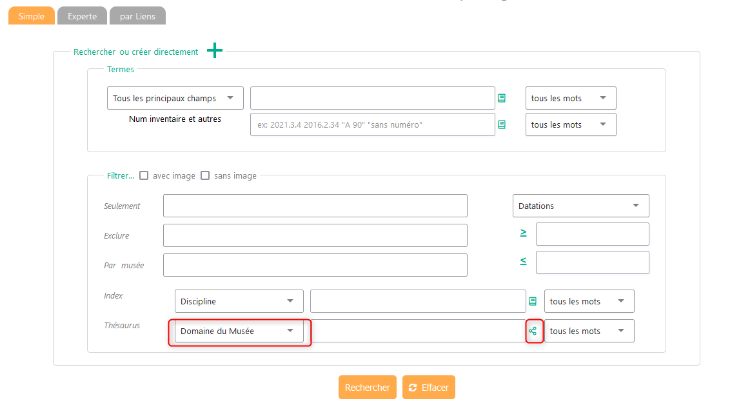Open the index book icon beside main terms field
This screenshot has height=414, width=741.
pos(502,98)
